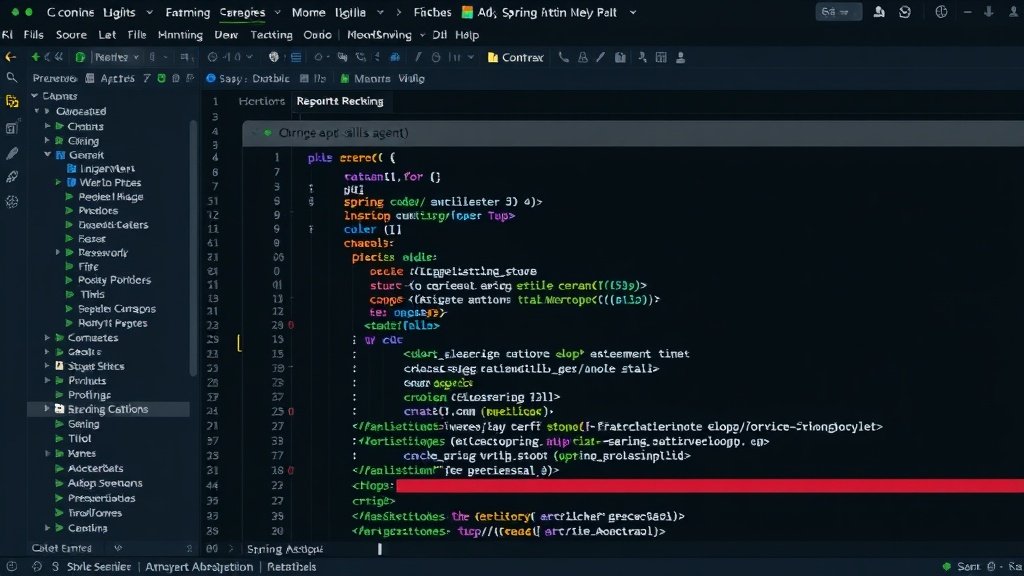This screenshot has height=576, width=1024.
Task: Click the globe icon top right
Action: (941, 12)
